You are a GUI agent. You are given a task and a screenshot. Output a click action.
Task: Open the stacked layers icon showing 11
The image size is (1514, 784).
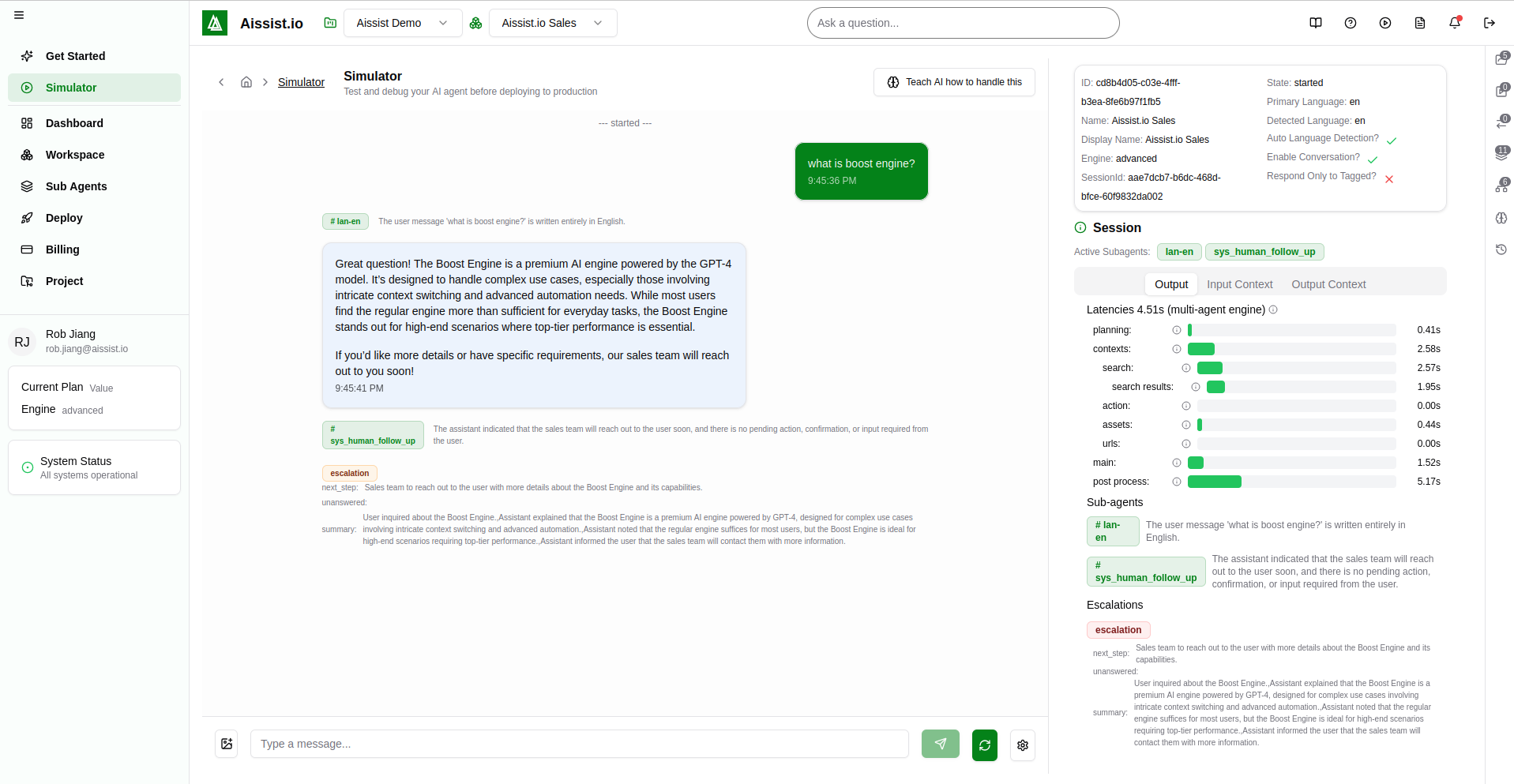point(1500,152)
